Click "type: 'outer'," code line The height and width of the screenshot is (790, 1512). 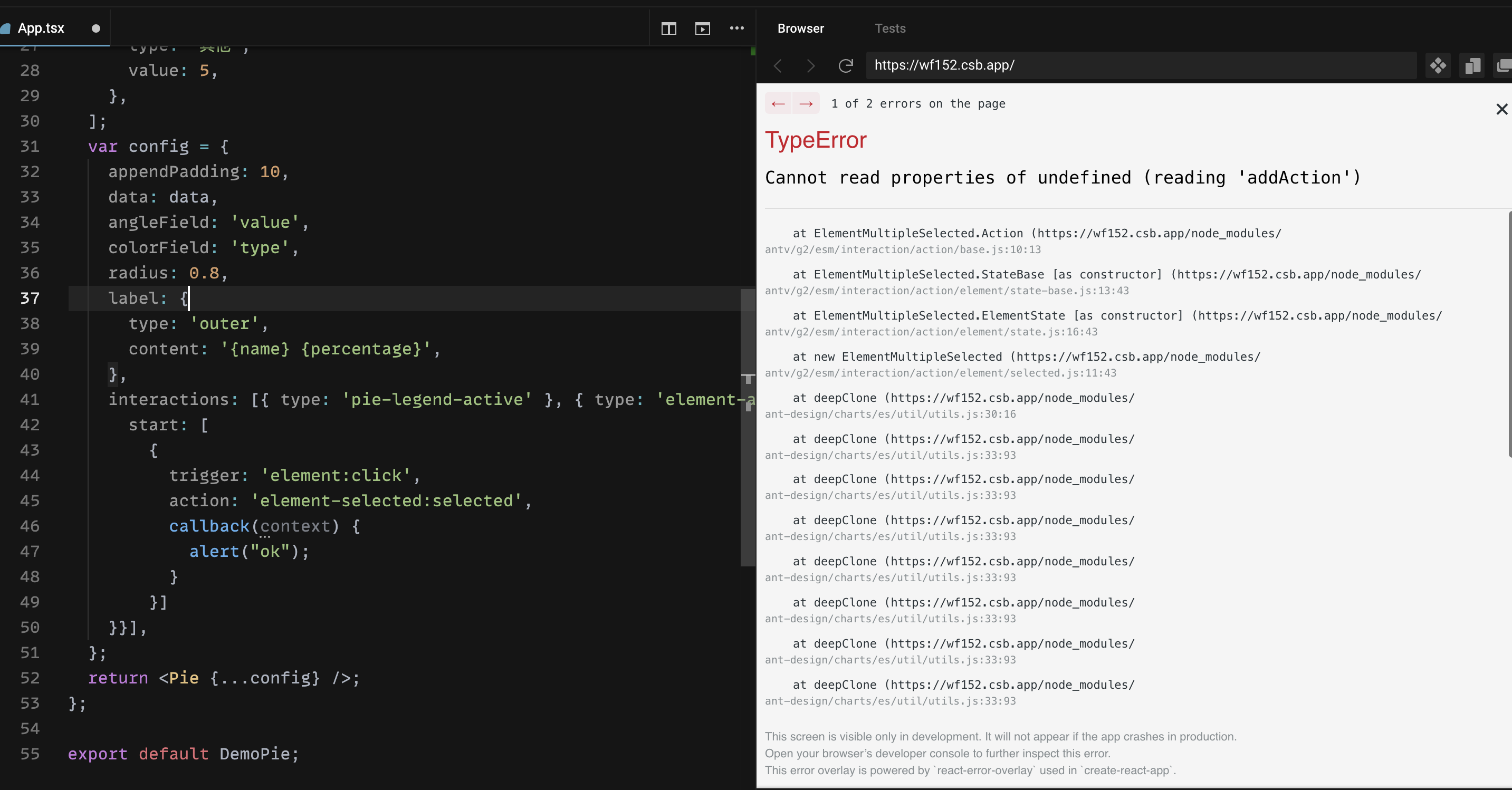click(198, 323)
